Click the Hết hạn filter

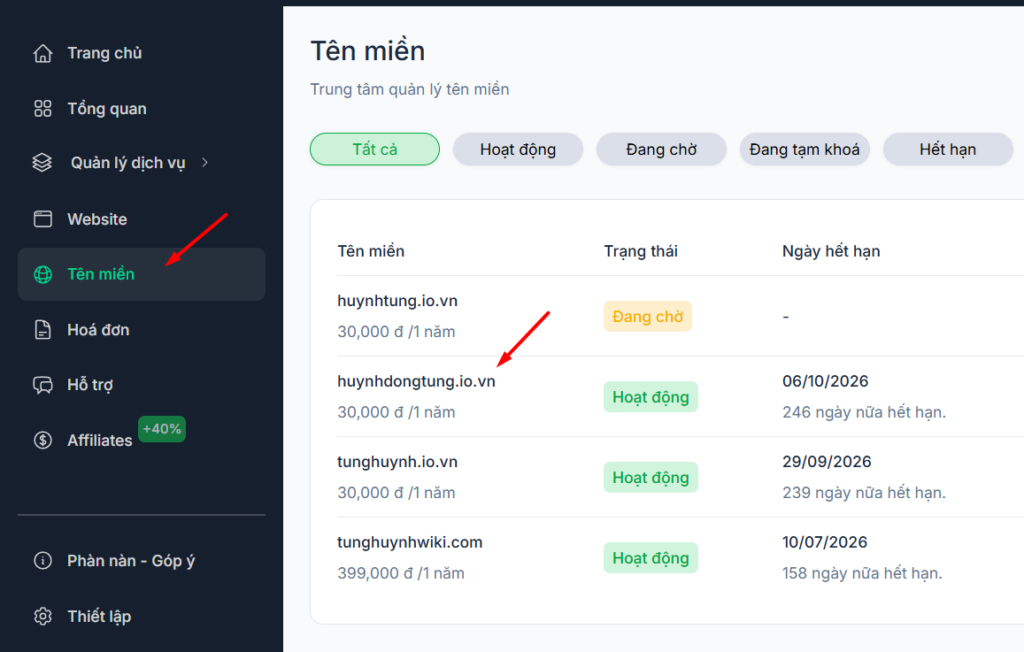tap(947, 148)
